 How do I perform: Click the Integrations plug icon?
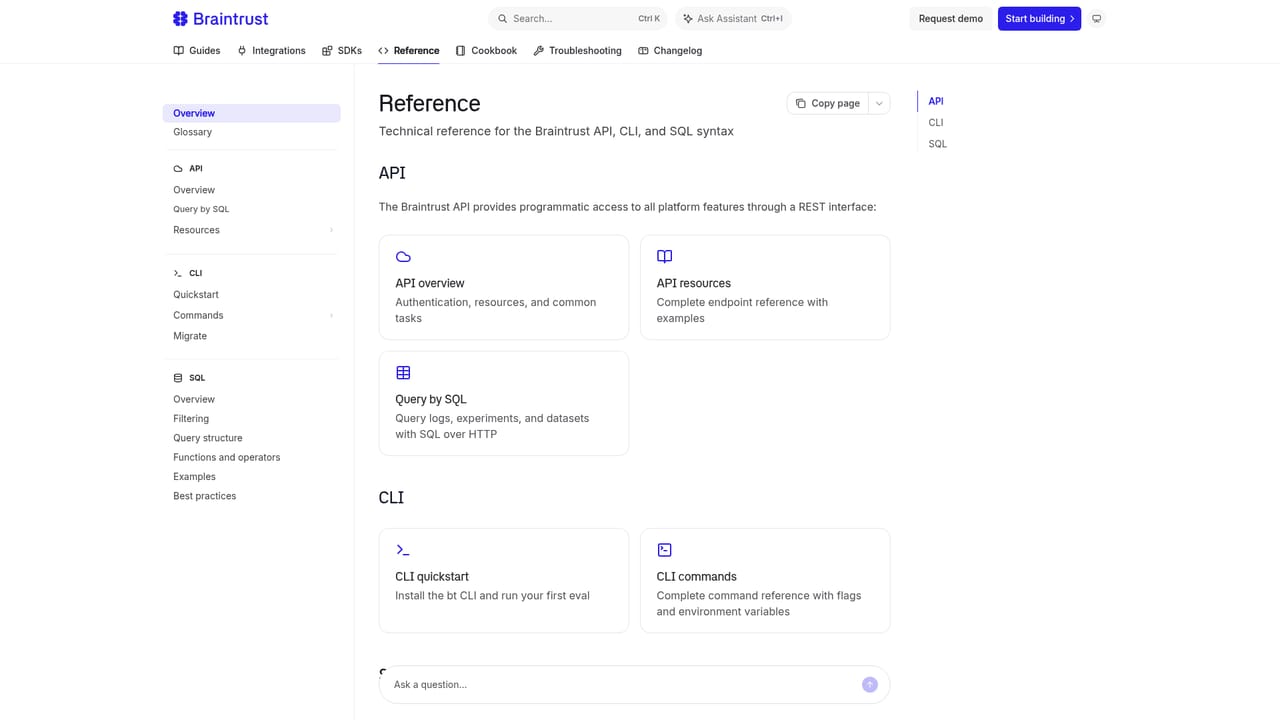point(242,51)
